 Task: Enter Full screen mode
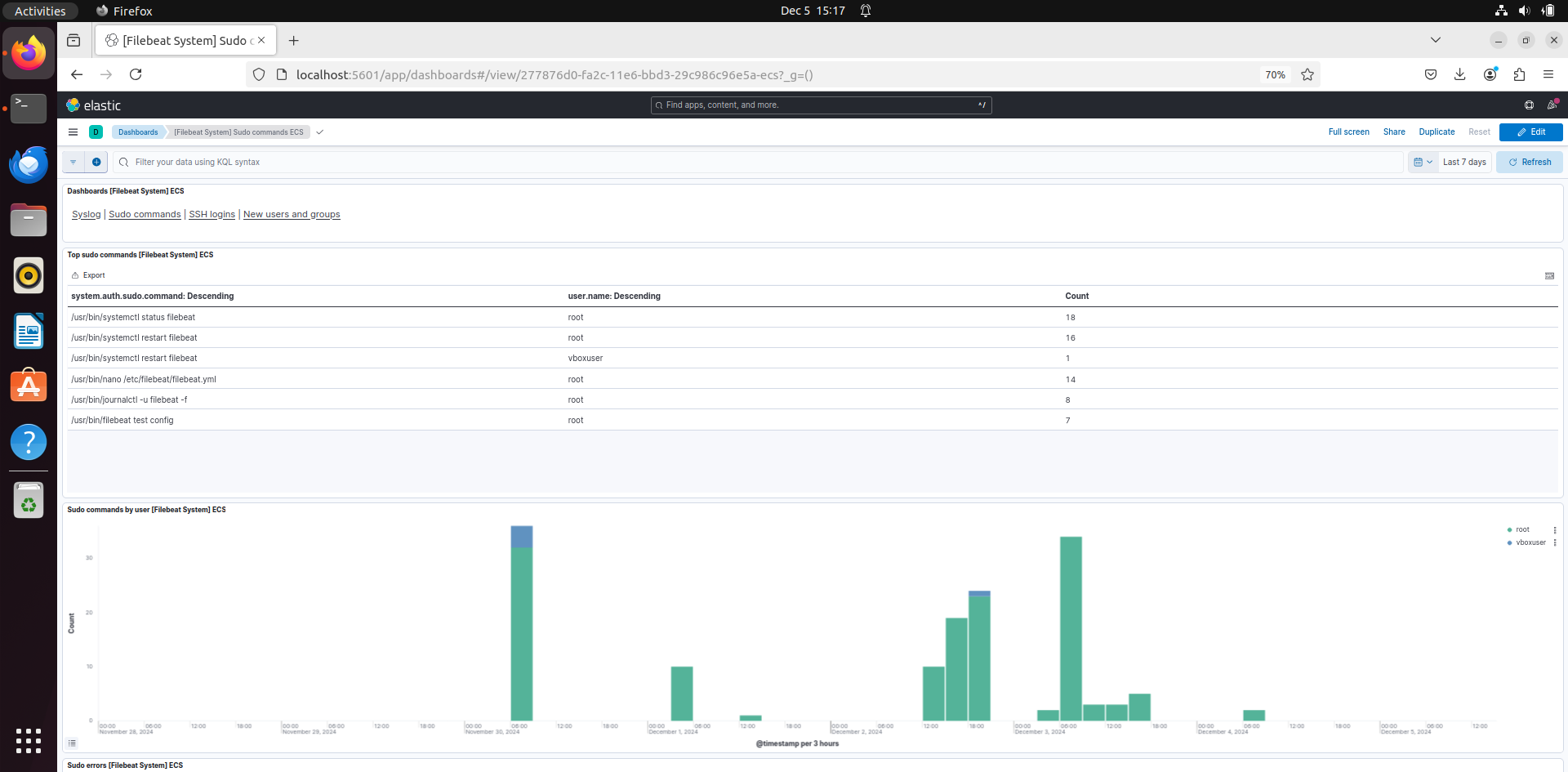pos(1348,132)
